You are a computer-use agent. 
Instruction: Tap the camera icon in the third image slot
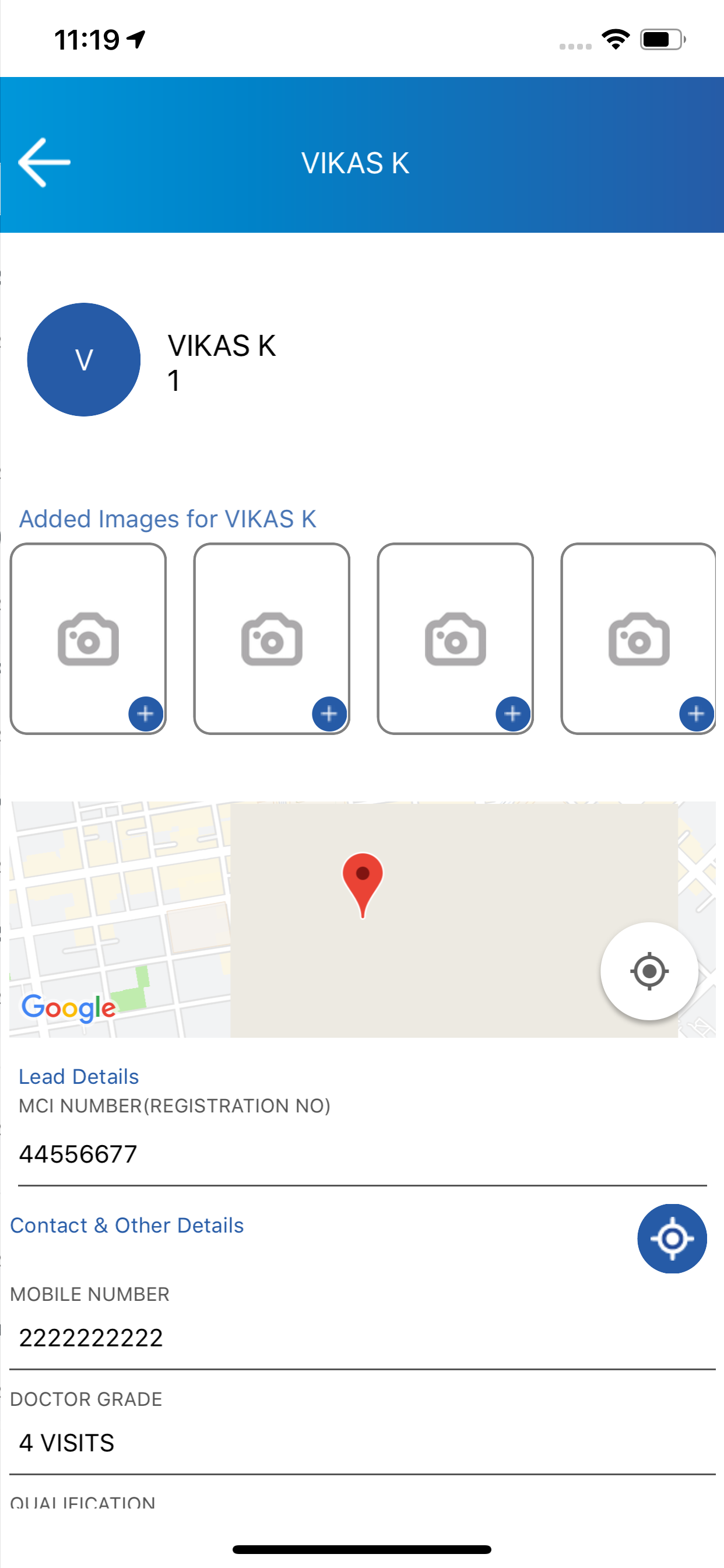coord(455,639)
